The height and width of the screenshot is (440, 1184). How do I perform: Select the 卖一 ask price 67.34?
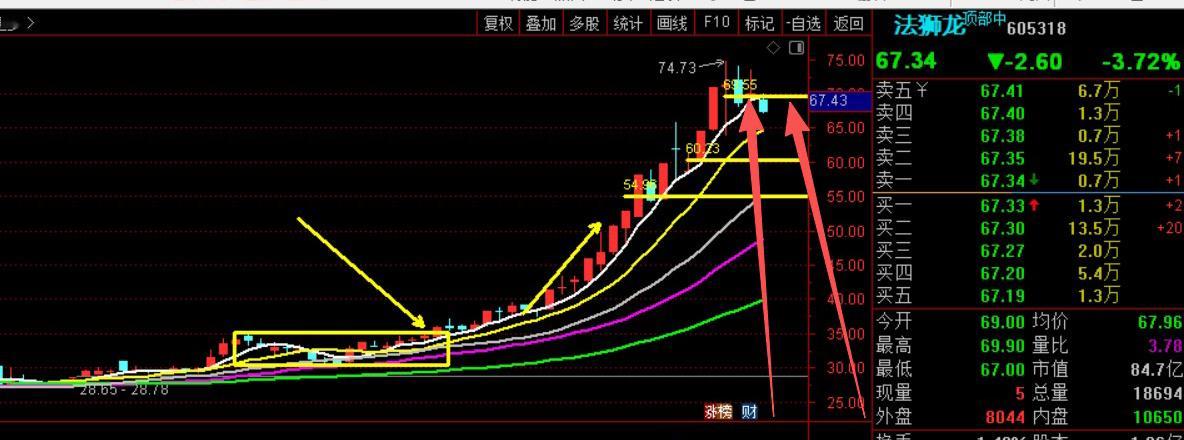[x=1002, y=181]
